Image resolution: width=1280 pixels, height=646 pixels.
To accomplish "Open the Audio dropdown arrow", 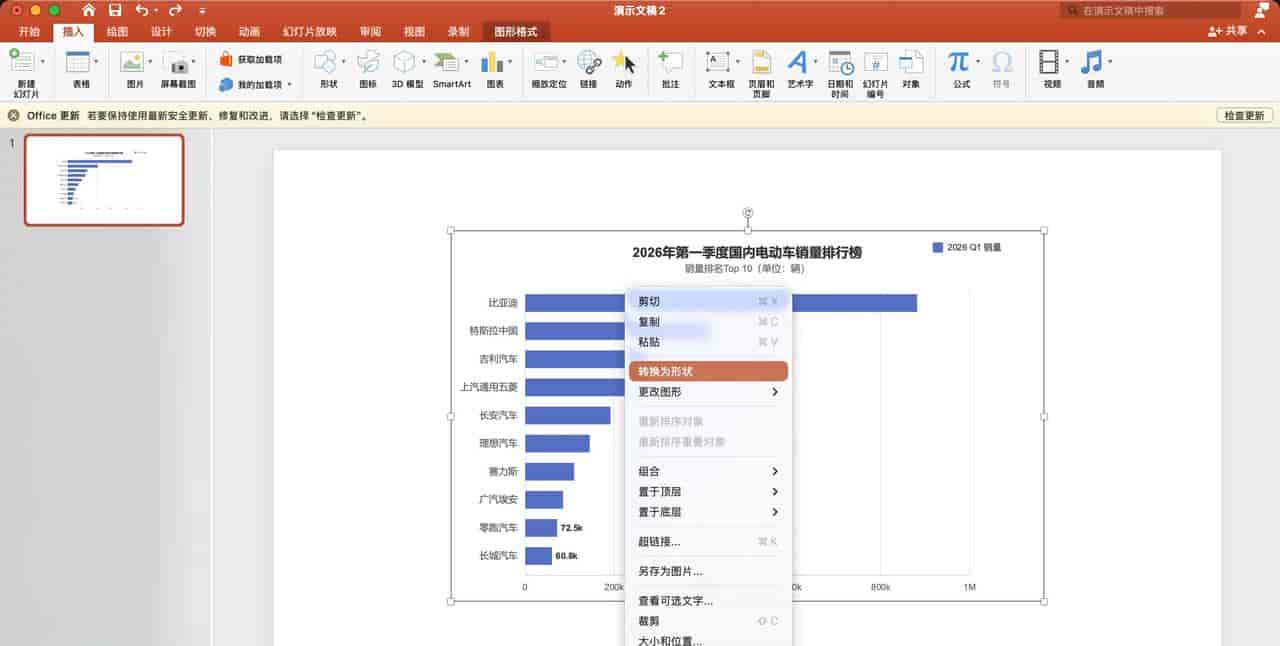I will coord(1110,62).
